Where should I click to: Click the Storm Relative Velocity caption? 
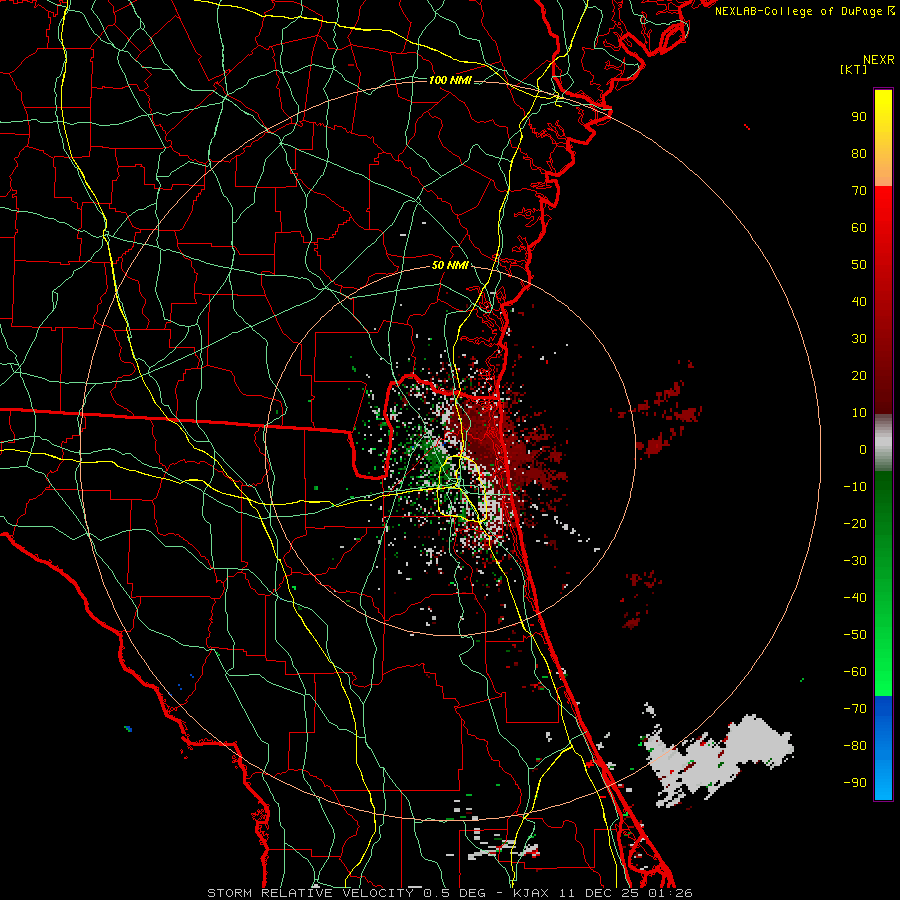(449, 893)
